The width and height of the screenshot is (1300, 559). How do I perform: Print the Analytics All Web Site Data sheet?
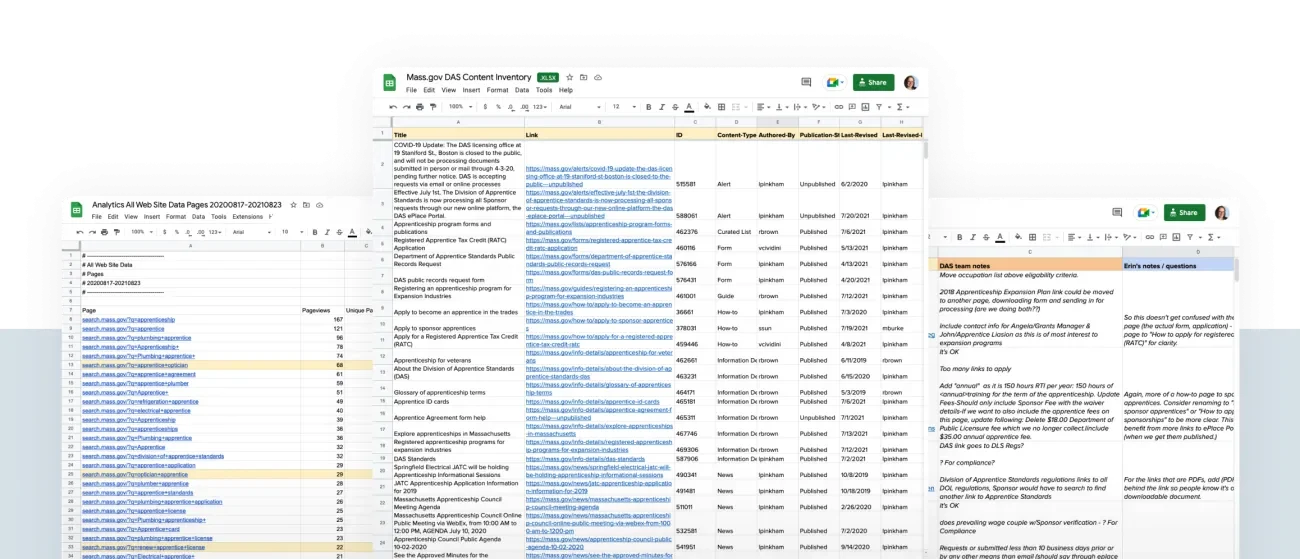pos(104,232)
